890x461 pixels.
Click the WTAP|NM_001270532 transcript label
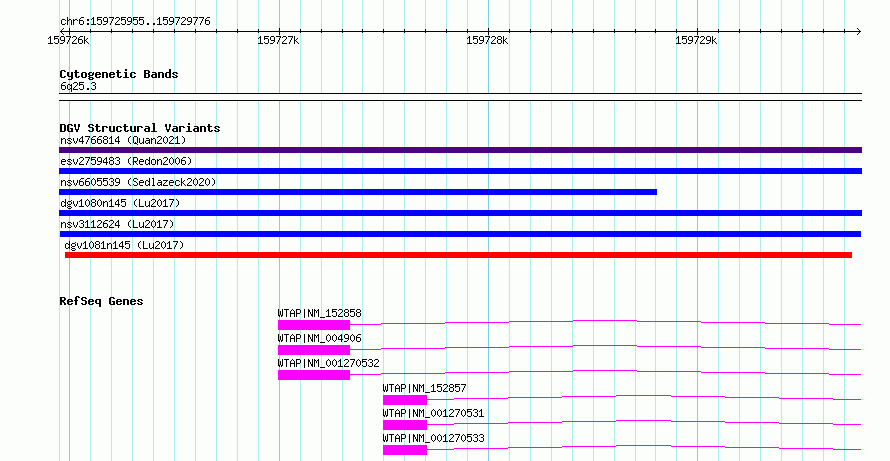coord(329,363)
